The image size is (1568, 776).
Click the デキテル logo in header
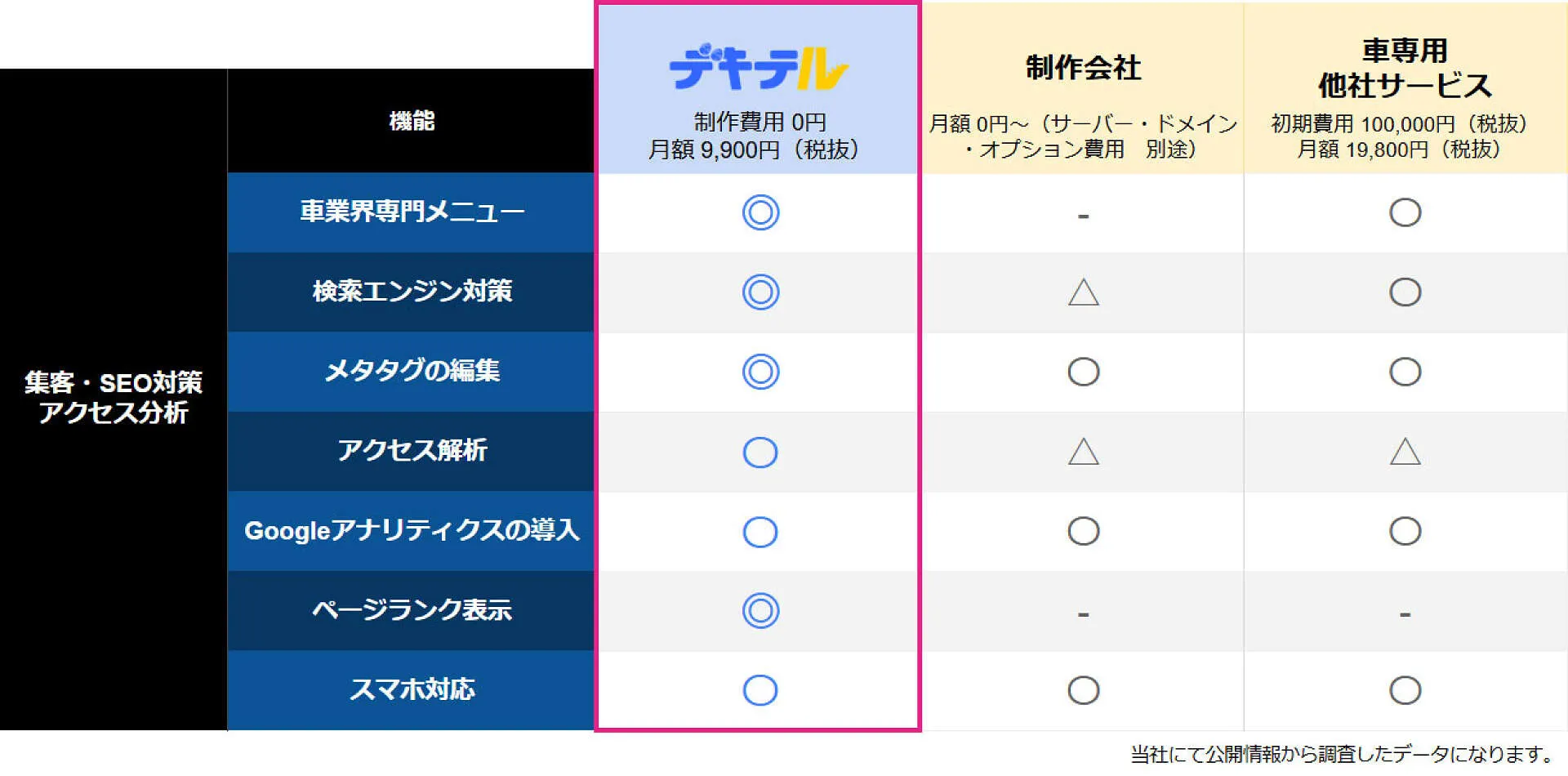pos(759,67)
